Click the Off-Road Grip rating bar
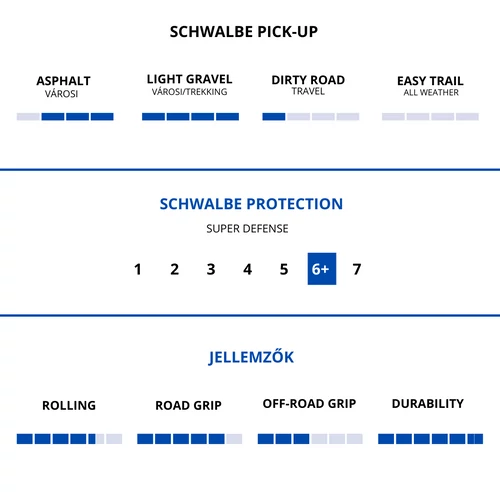The width and height of the screenshot is (500, 500). click(310, 439)
